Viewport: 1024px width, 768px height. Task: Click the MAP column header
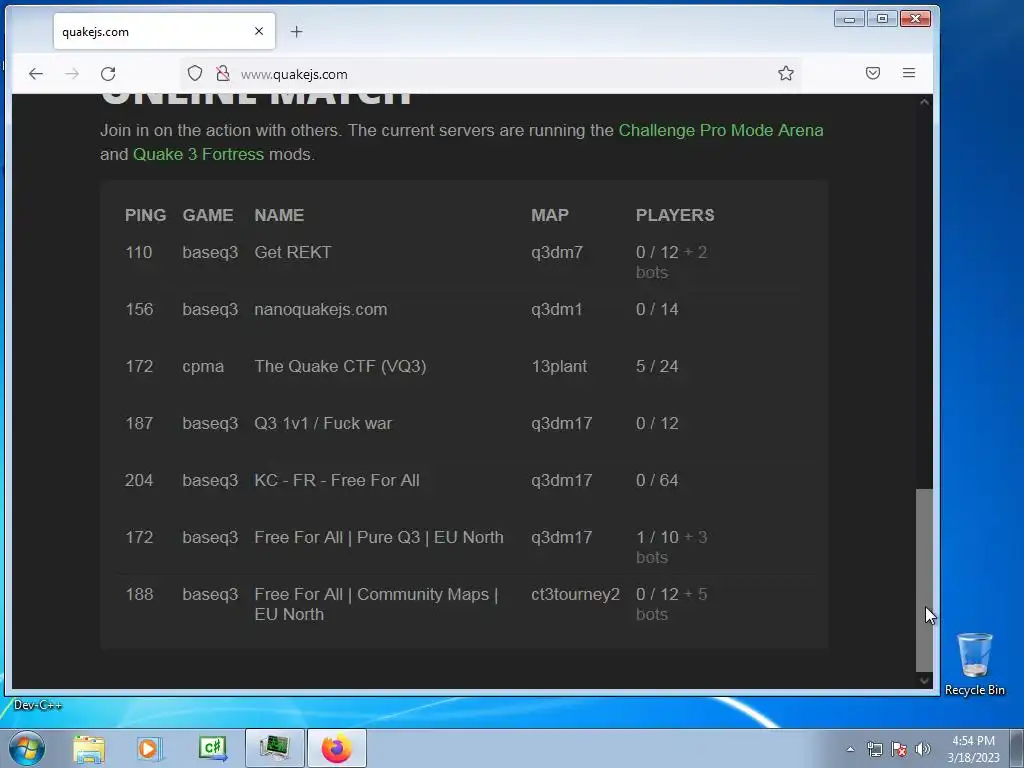click(549, 215)
